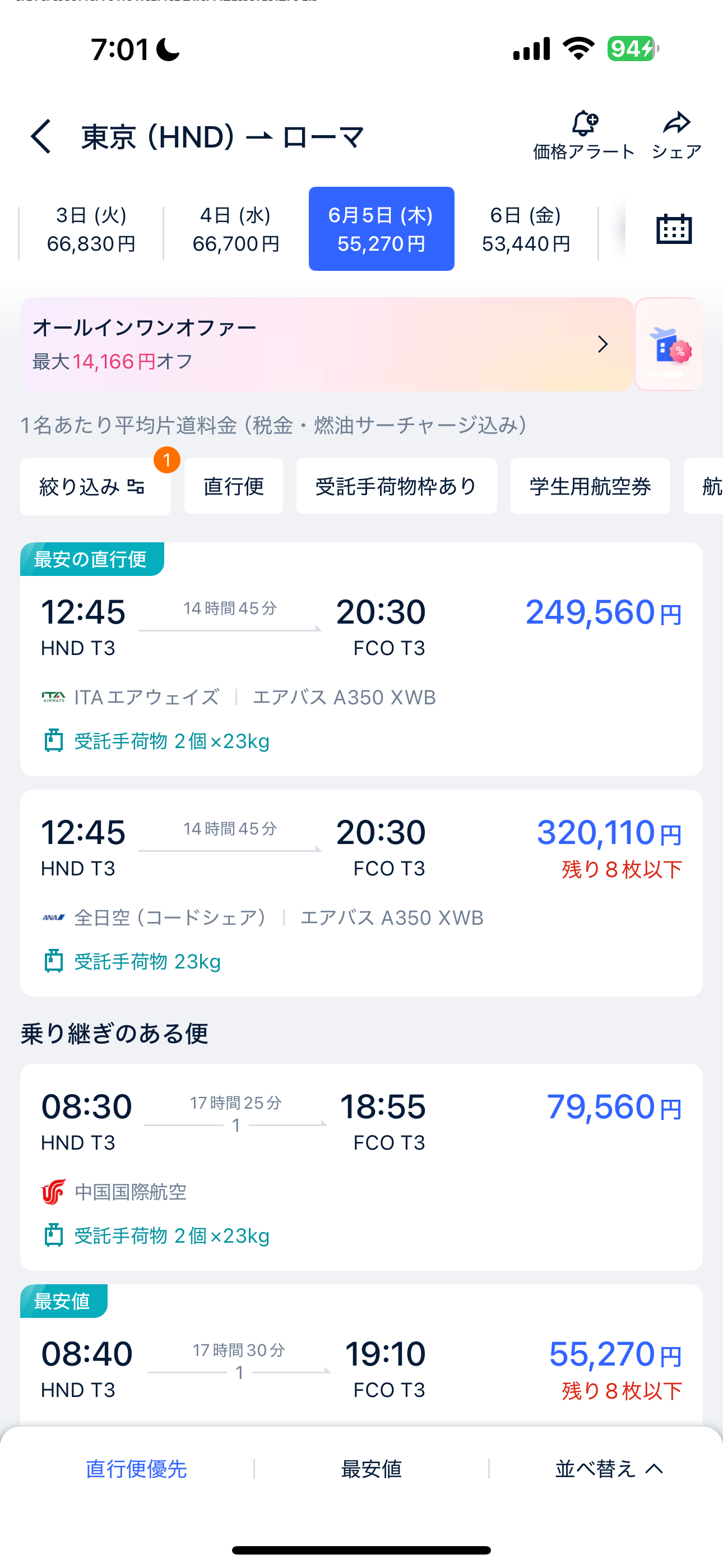Select the 6日 (金) date tab
Image resolution: width=723 pixels, height=1568 pixels.
click(526, 229)
